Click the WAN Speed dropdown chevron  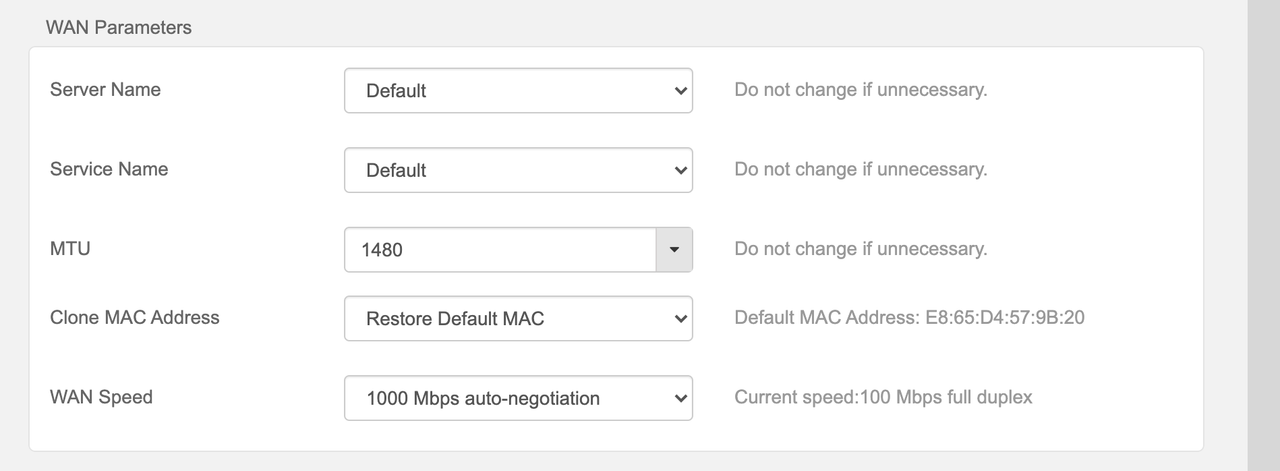pyautogui.click(x=681, y=398)
